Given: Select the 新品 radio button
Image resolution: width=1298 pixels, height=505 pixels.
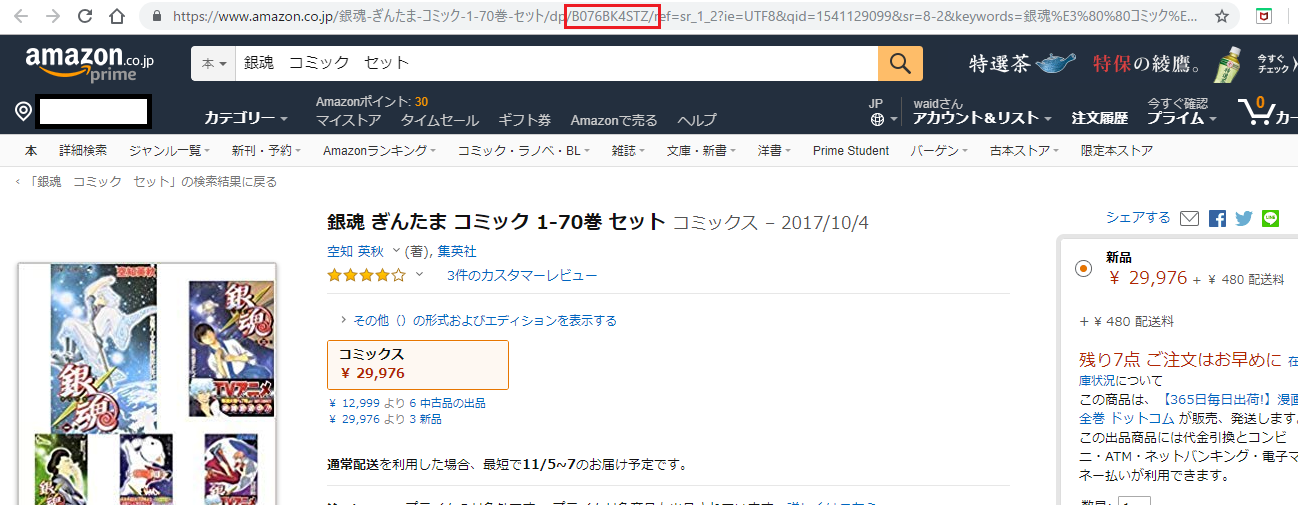Looking at the screenshot, I should tap(1083, 268).
